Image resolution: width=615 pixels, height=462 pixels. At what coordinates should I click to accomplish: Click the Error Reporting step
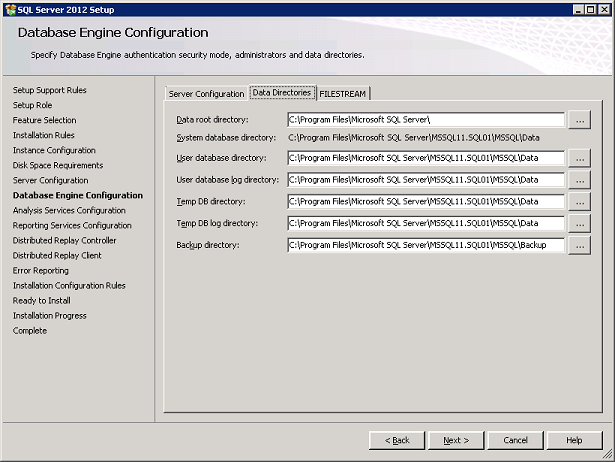click(40, 271)
